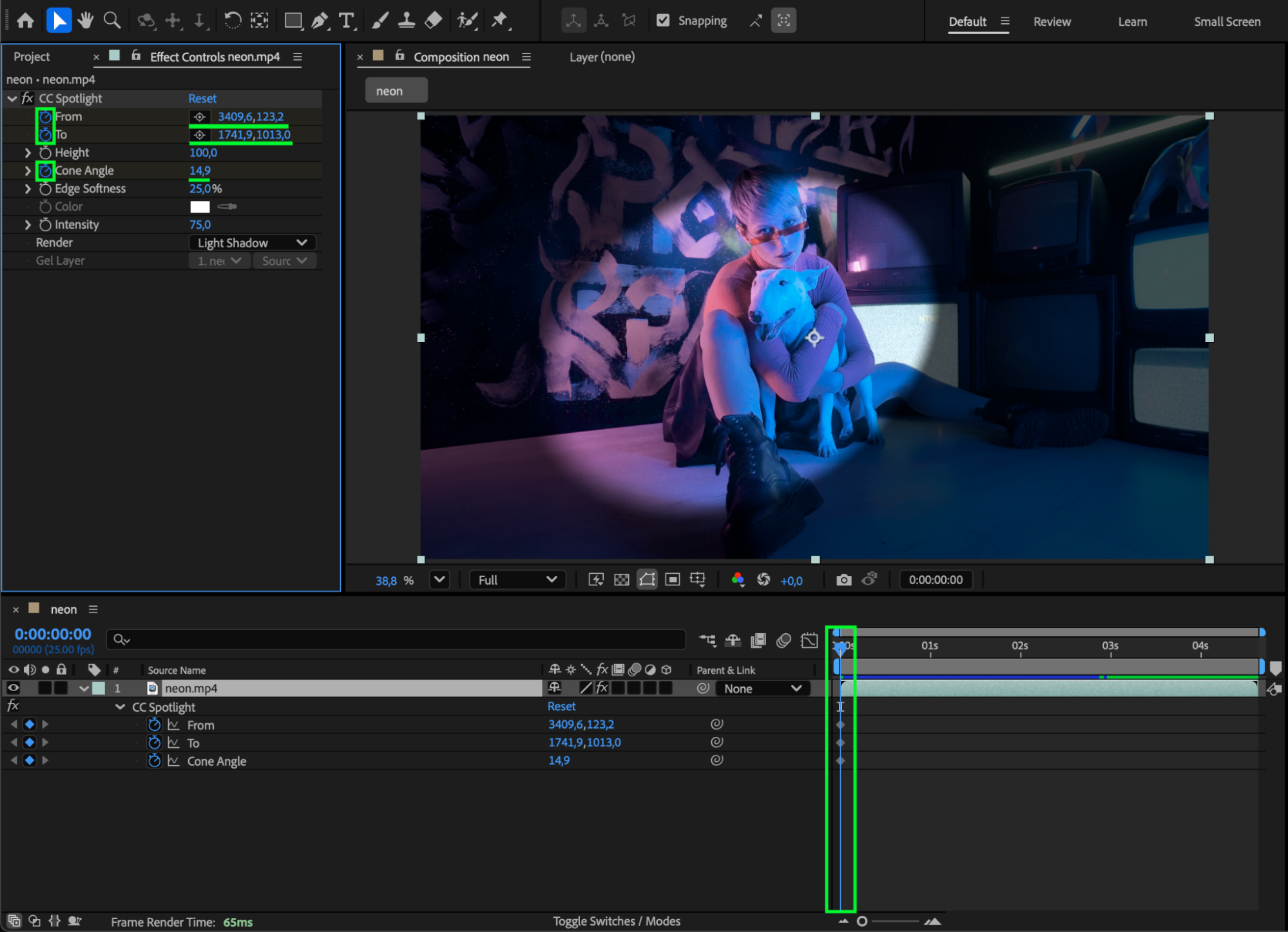Toggle the transparency grid icon
The height and width of the screenshot is (932, 1288).
pyautogui.click(x=621, y=580)
